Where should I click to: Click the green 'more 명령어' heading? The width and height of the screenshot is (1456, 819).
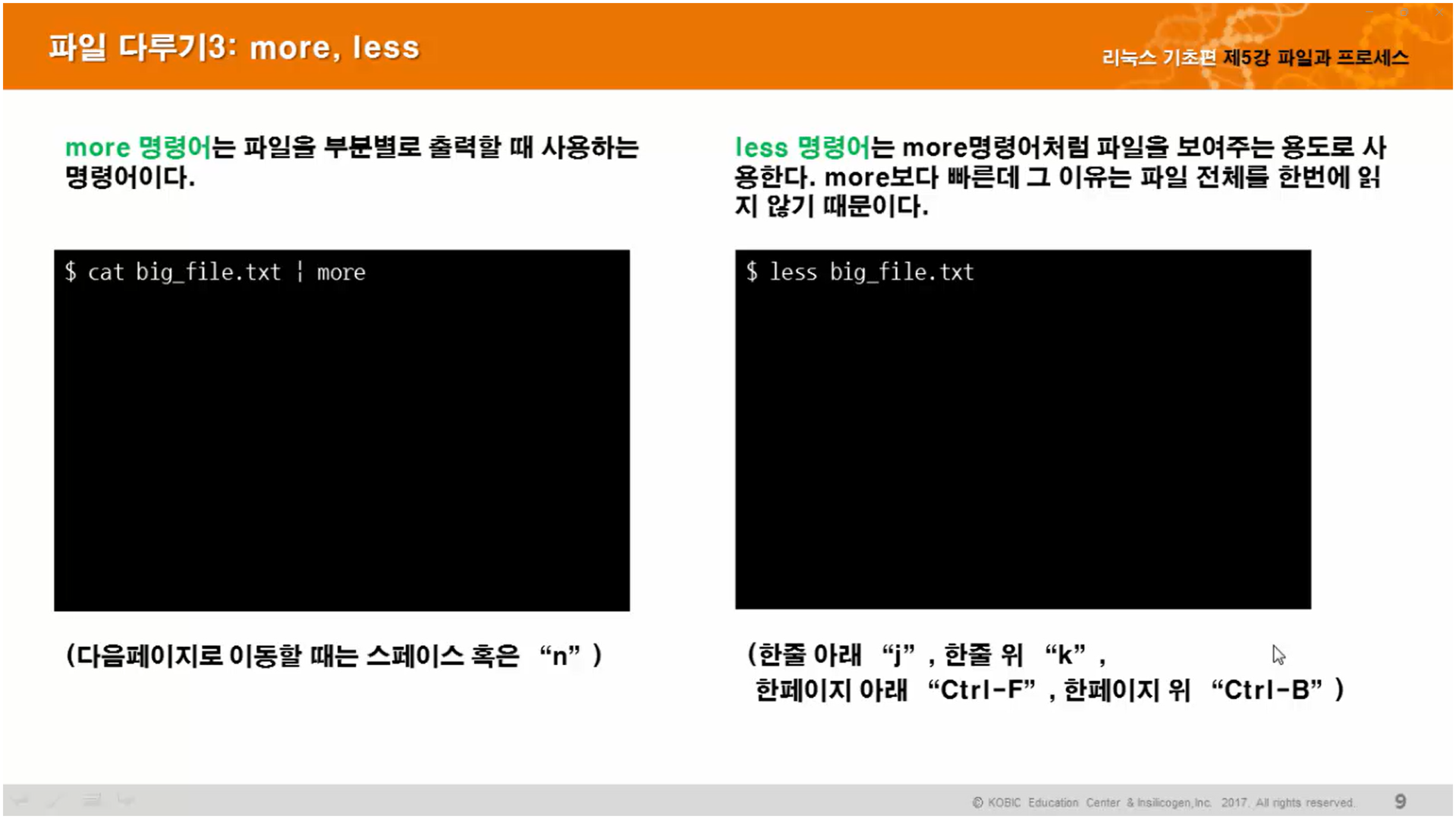[139, 148]
